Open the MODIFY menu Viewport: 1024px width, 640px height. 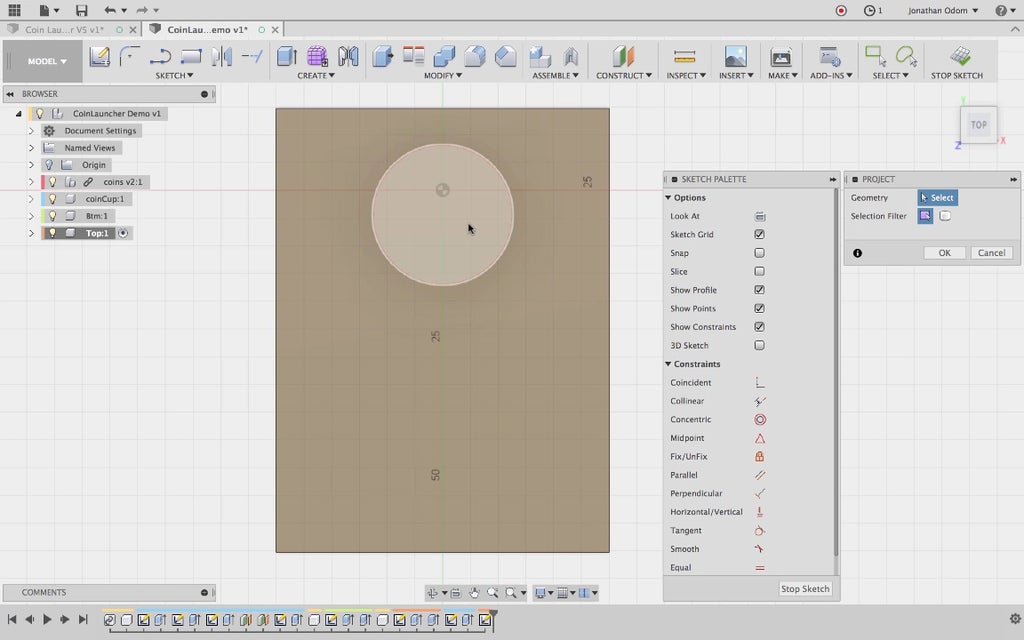(441, 76)
